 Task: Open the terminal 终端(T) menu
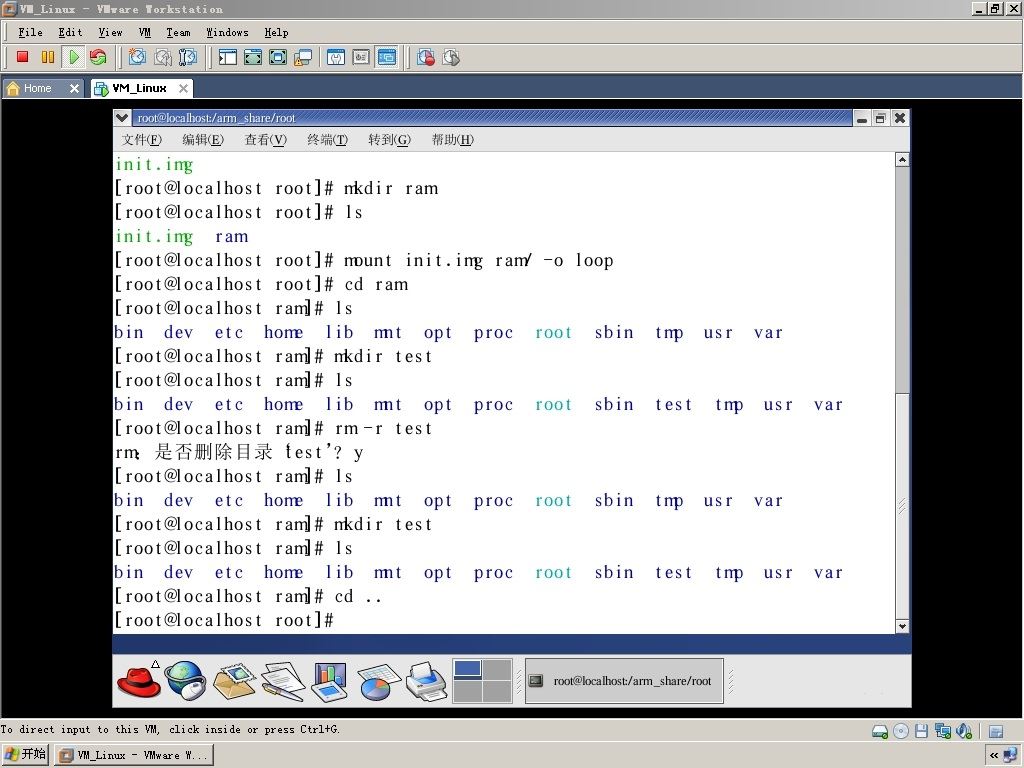[x=327, y=140]
